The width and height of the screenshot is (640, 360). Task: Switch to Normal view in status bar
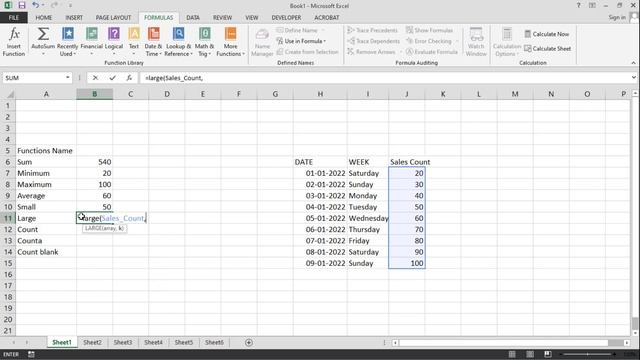[512, 354]
